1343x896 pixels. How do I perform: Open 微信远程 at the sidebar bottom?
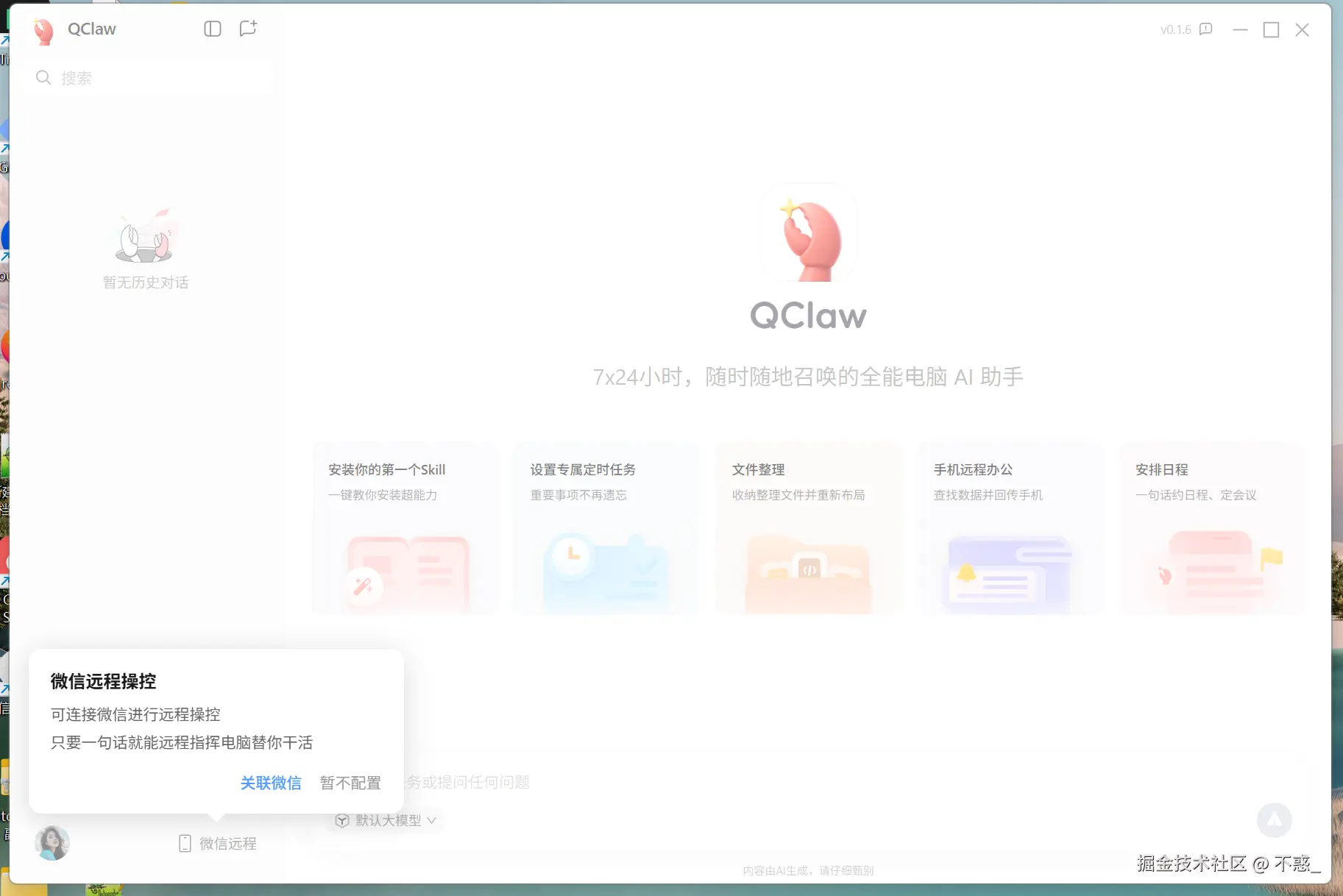218,843
